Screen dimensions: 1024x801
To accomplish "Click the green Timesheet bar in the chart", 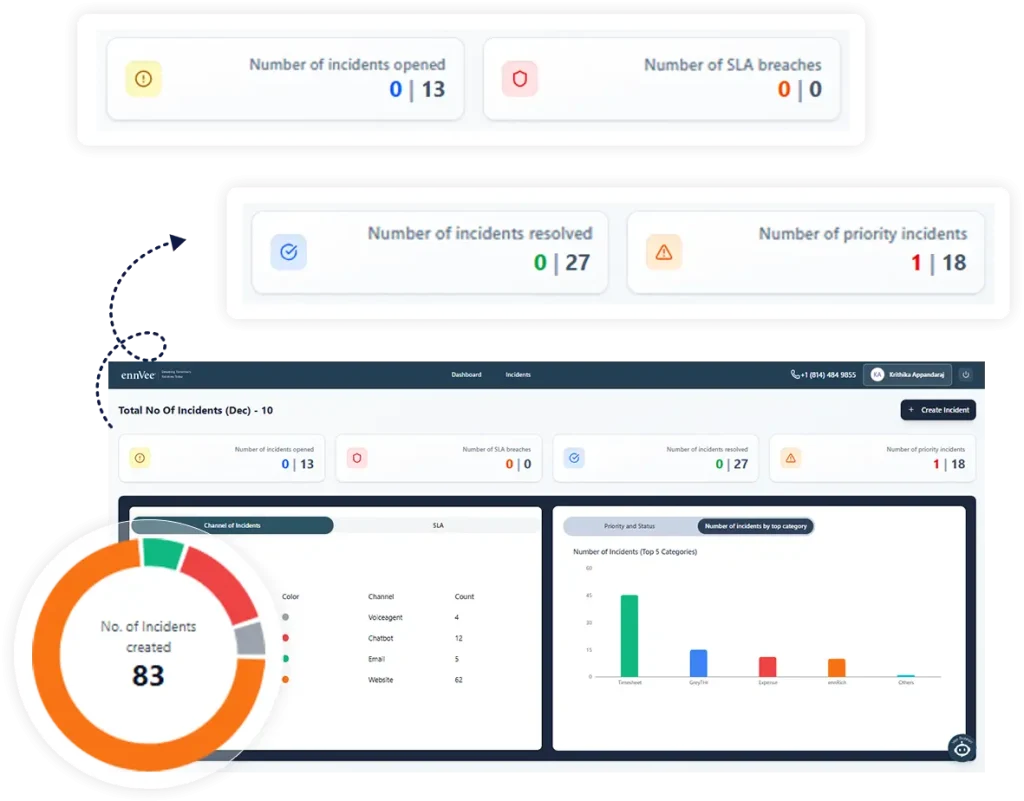I will pos(630,636).
